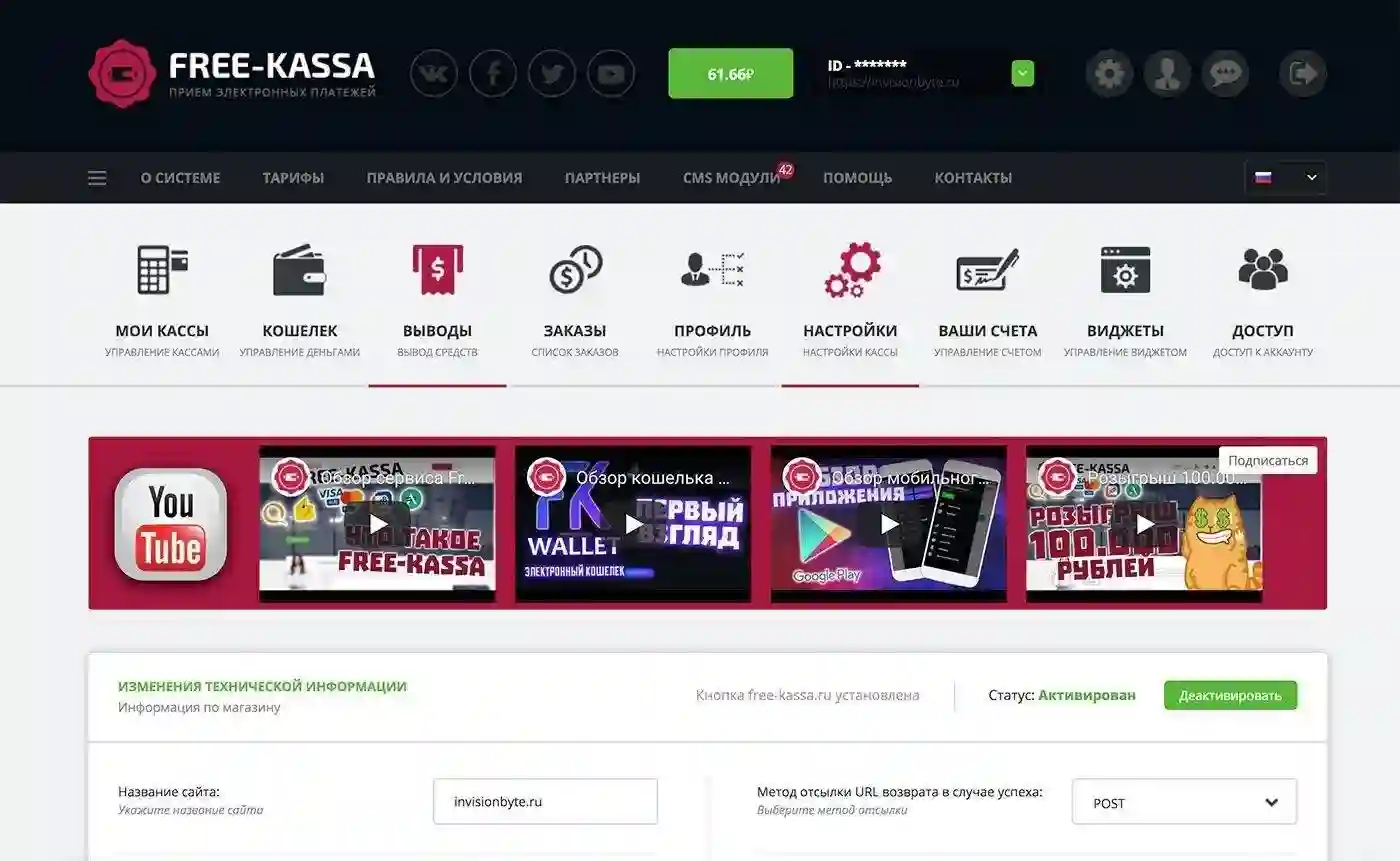This screenshot has height=861, width=1400.
Task: Open the Twitter social icon
Action: pos(552,73)
